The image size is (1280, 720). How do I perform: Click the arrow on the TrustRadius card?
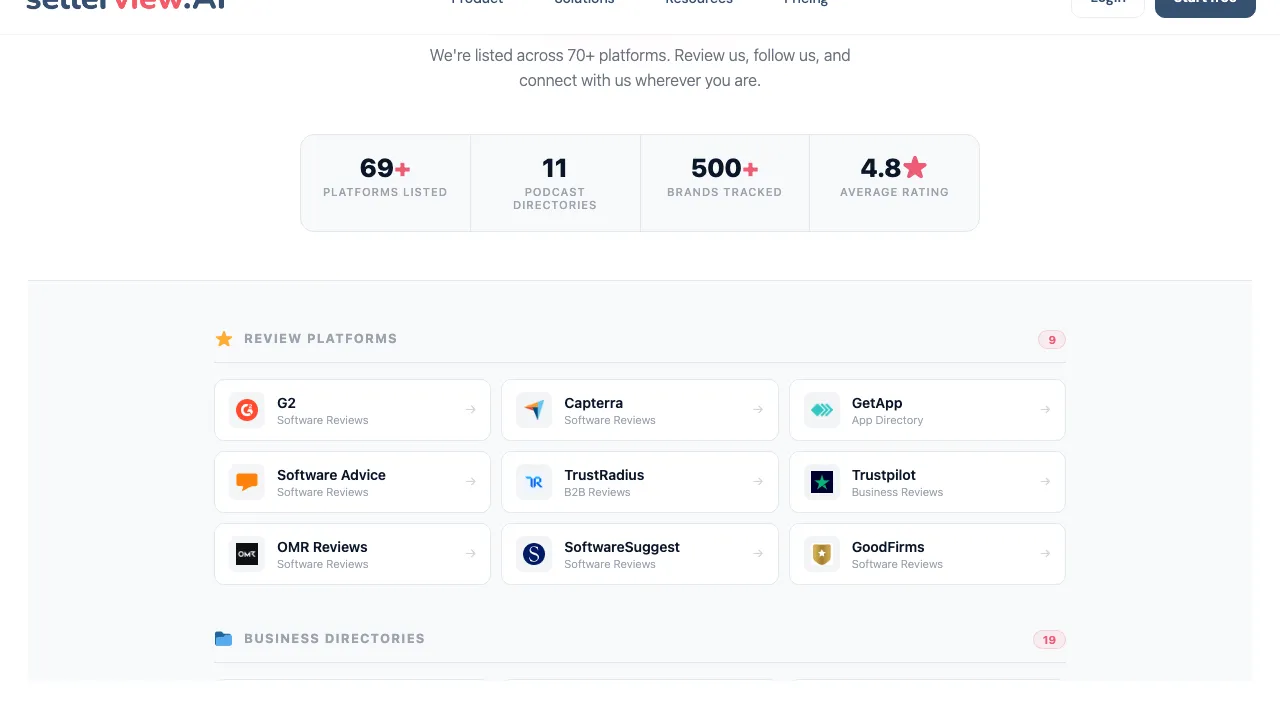pos(758,482)
